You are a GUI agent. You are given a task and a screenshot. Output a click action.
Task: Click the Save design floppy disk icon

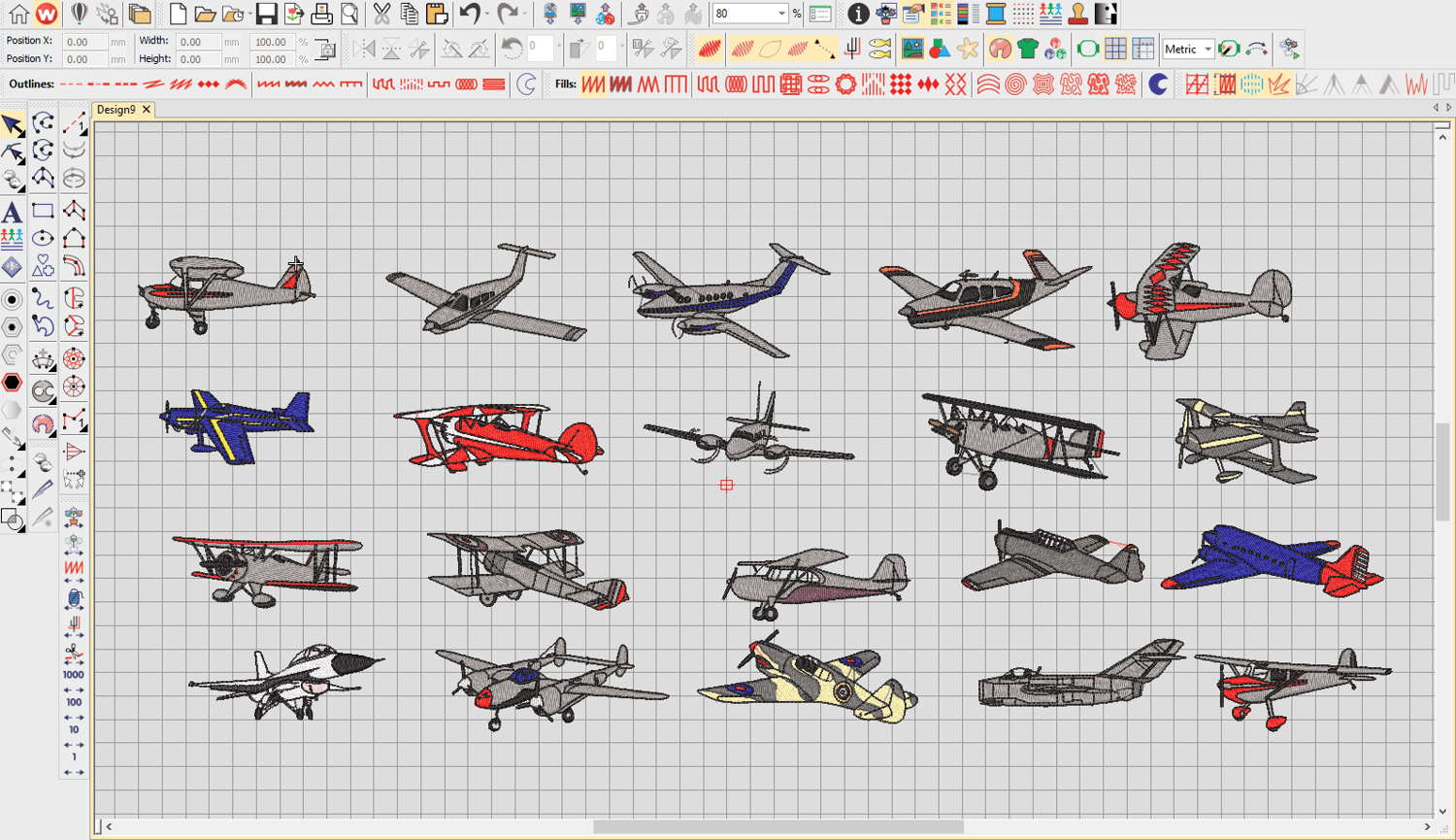click(x=266, y=14)
